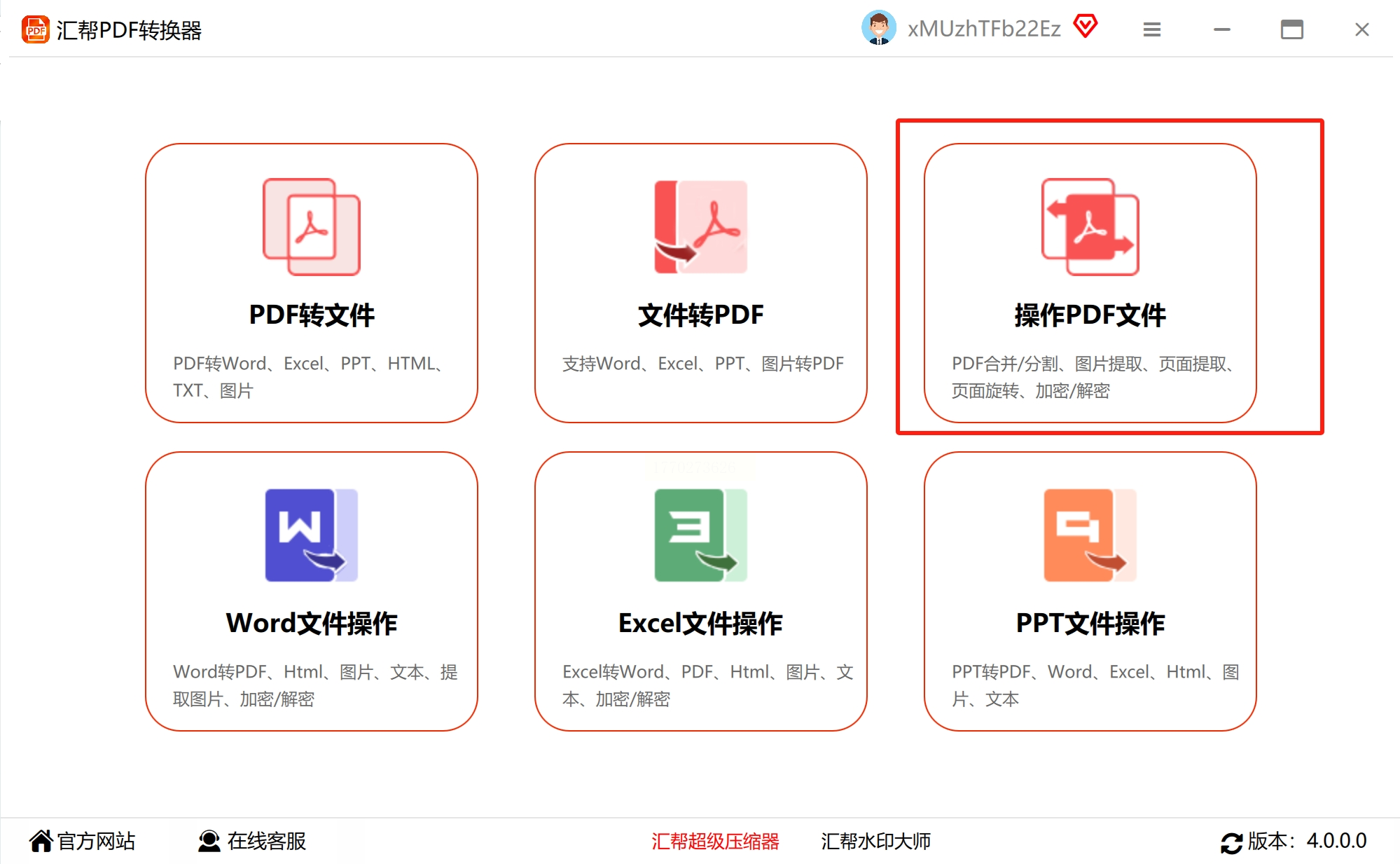Viewport: 1400px width, 864px height.
Task: Click the user avatar picture
Action: point(878,29)
